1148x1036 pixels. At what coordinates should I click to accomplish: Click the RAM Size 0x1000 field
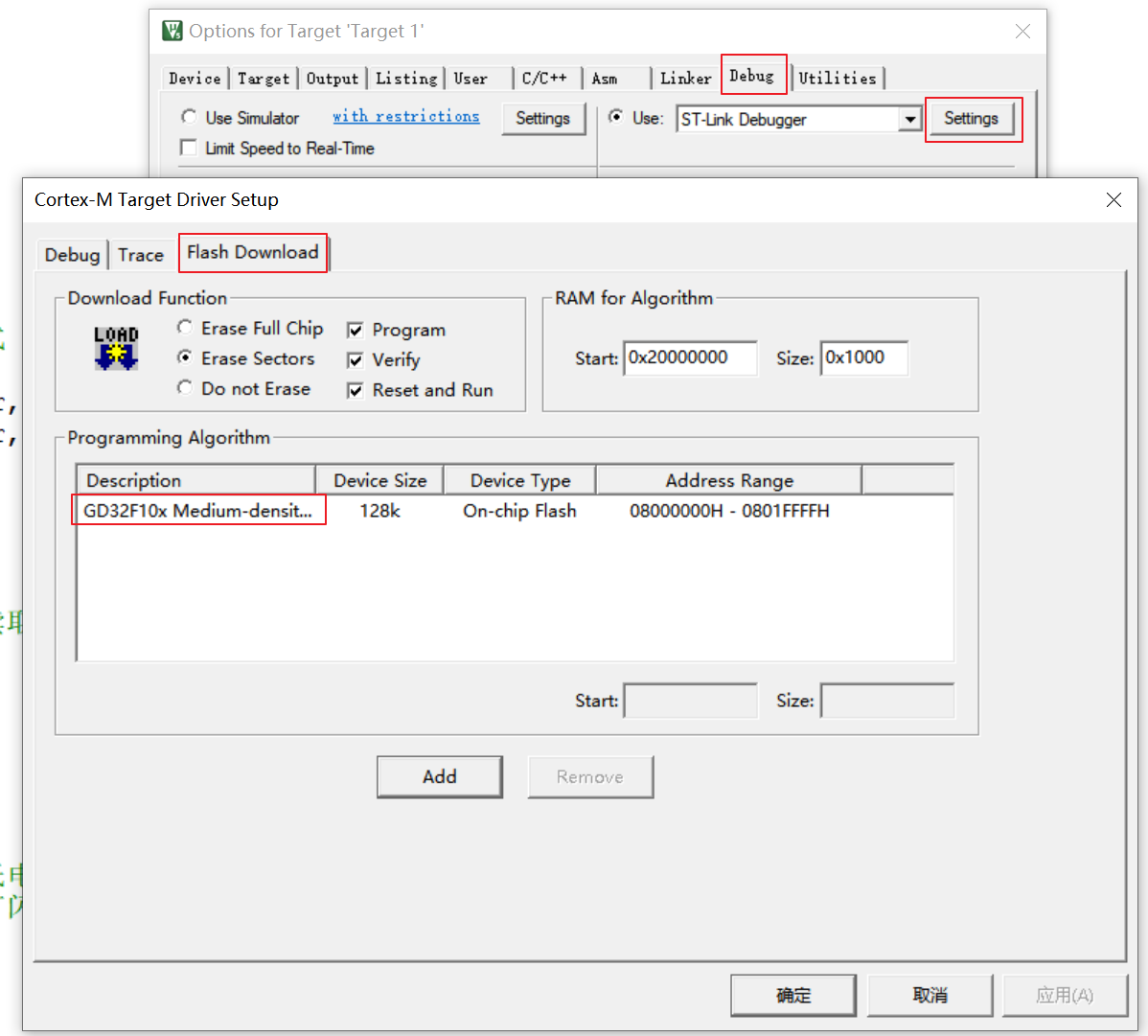[863, 357]
